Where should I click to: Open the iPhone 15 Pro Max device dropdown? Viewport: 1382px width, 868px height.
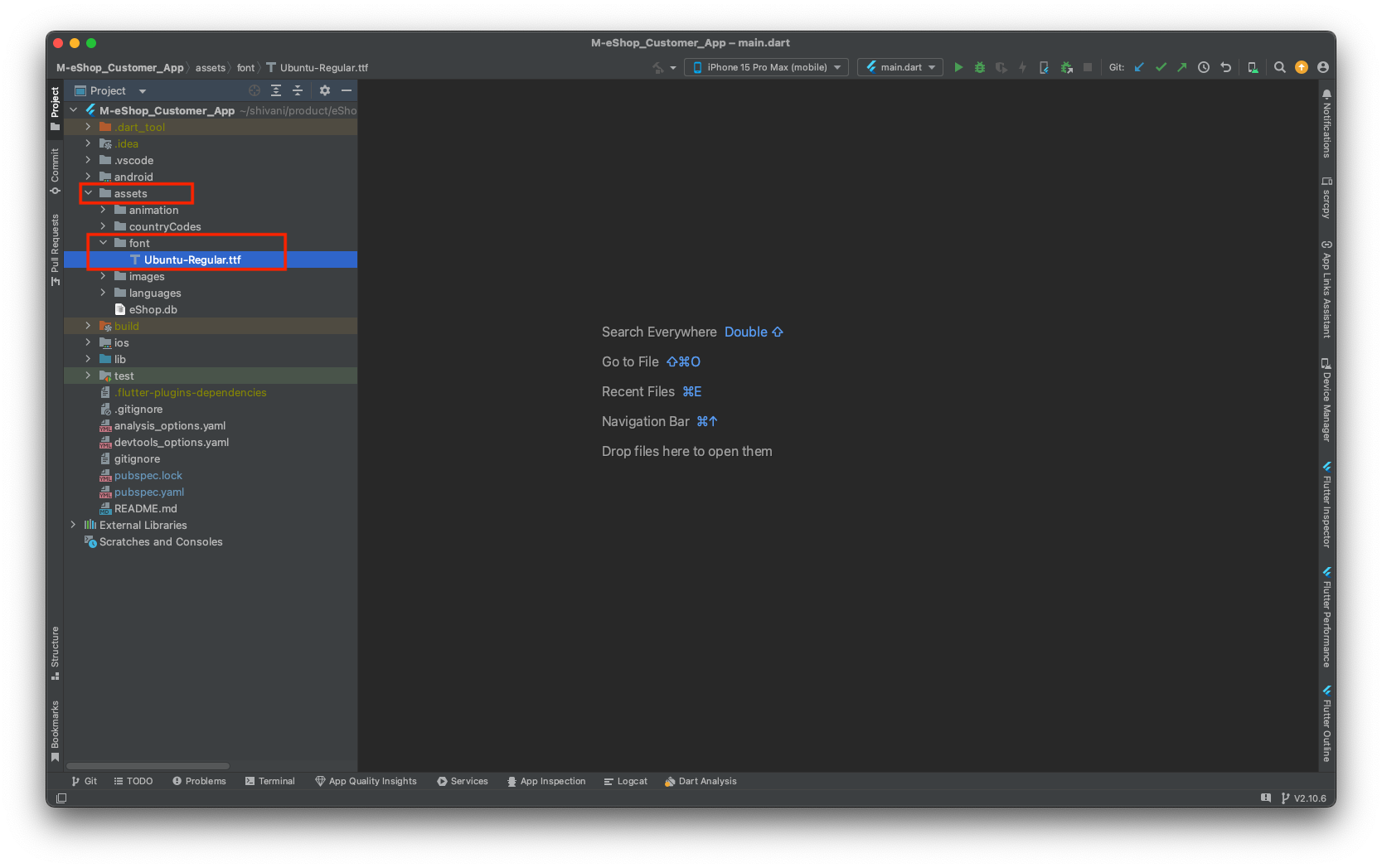point(767,67)
